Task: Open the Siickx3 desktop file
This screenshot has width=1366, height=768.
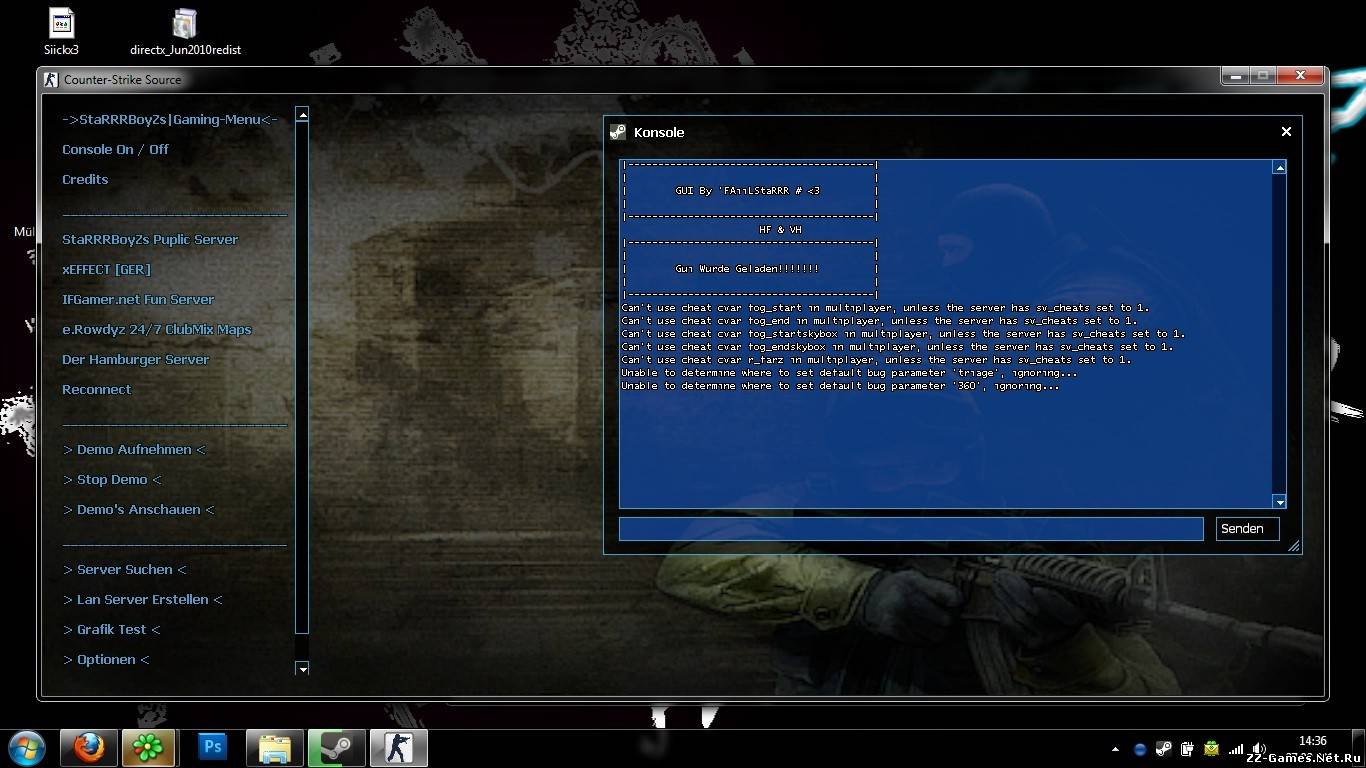Action: click(x=61, y=31)
